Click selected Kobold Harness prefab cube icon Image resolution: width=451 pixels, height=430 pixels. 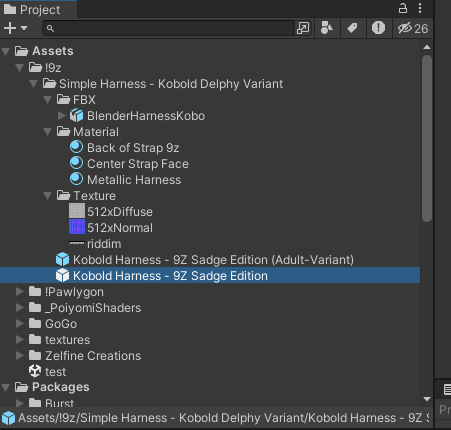63,275
